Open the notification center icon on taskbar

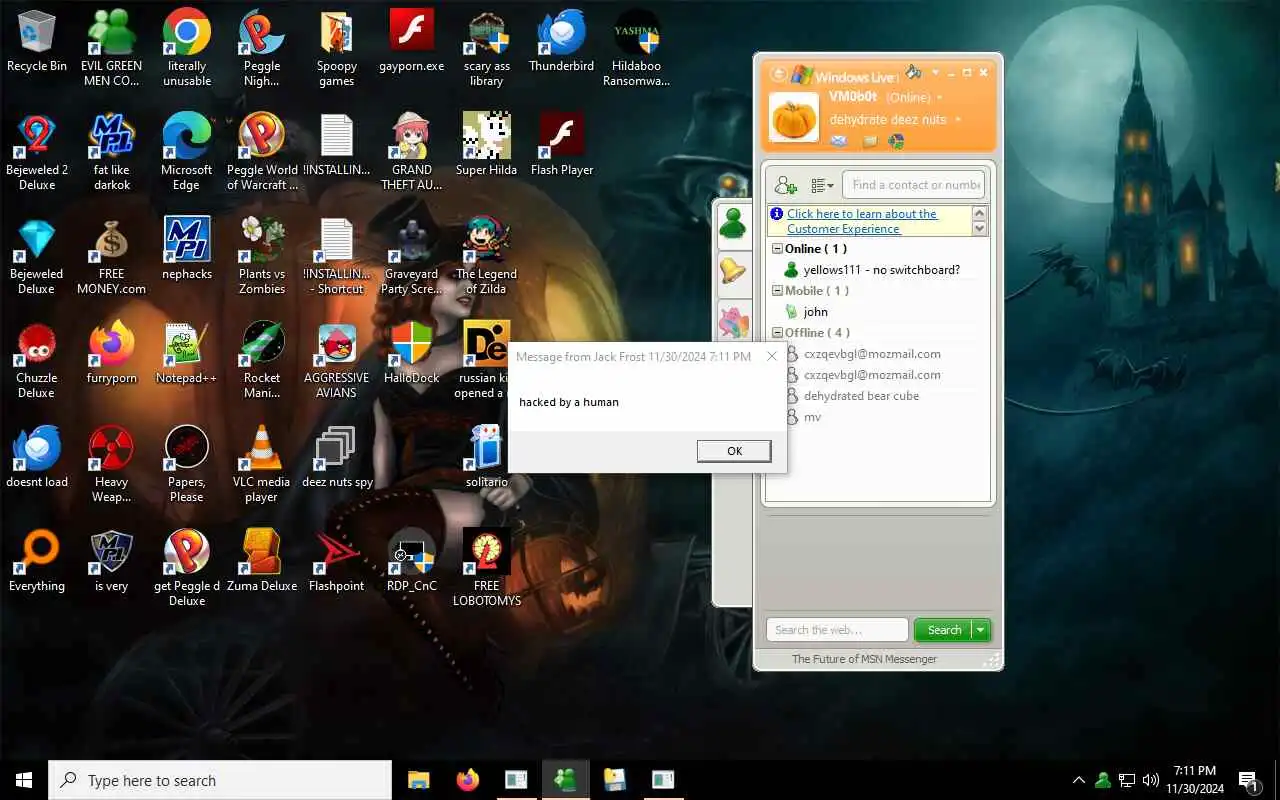point(1247,780)
